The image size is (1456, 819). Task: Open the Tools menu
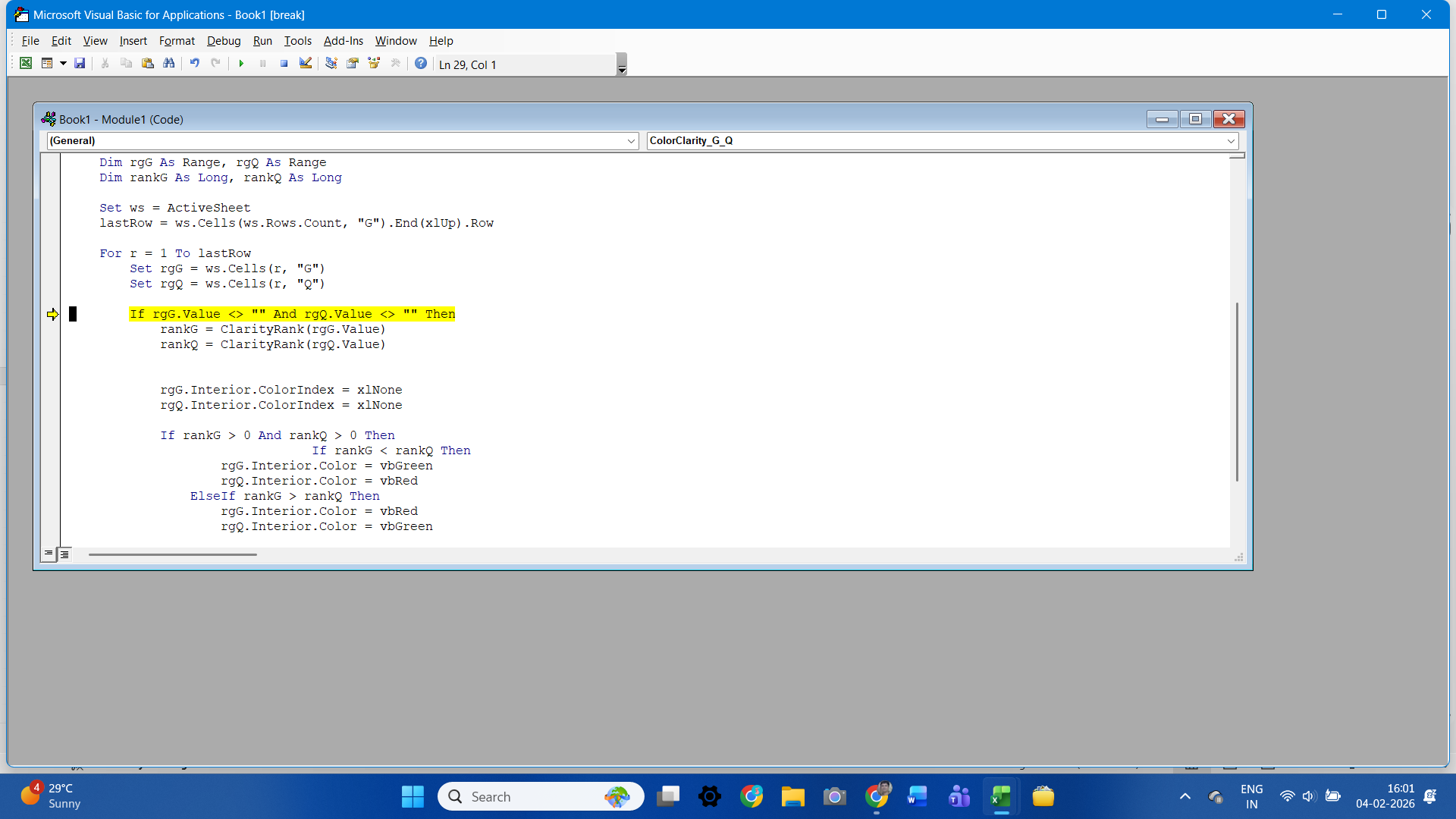(297, 41)
